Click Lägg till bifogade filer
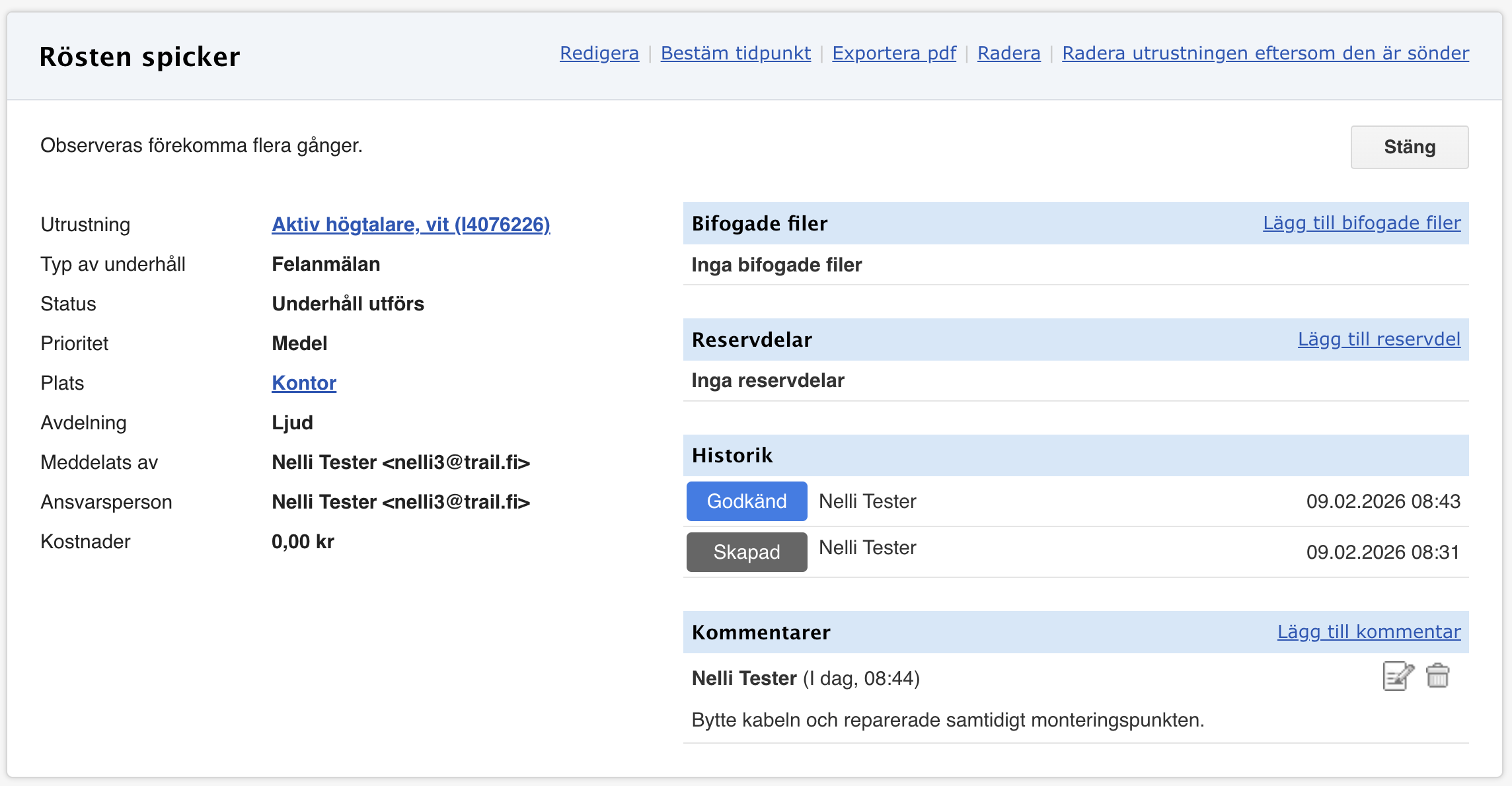1512x786 pixels. (1361, 223)
